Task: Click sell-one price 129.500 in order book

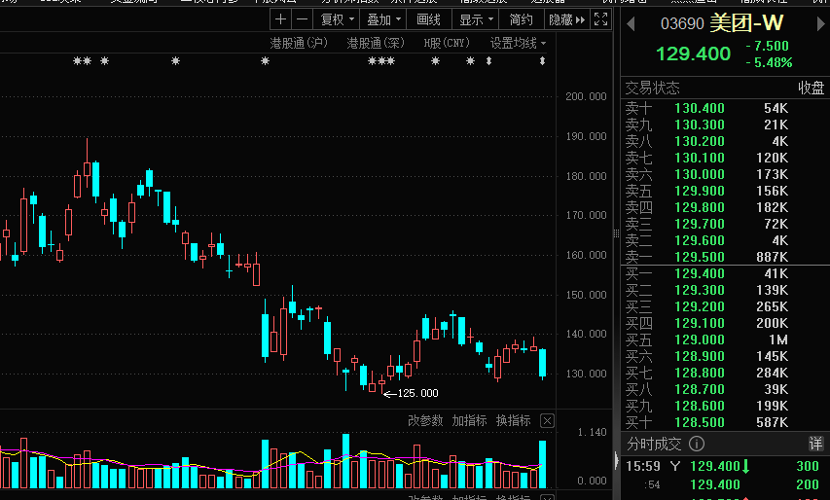Action: click(700, 257)
